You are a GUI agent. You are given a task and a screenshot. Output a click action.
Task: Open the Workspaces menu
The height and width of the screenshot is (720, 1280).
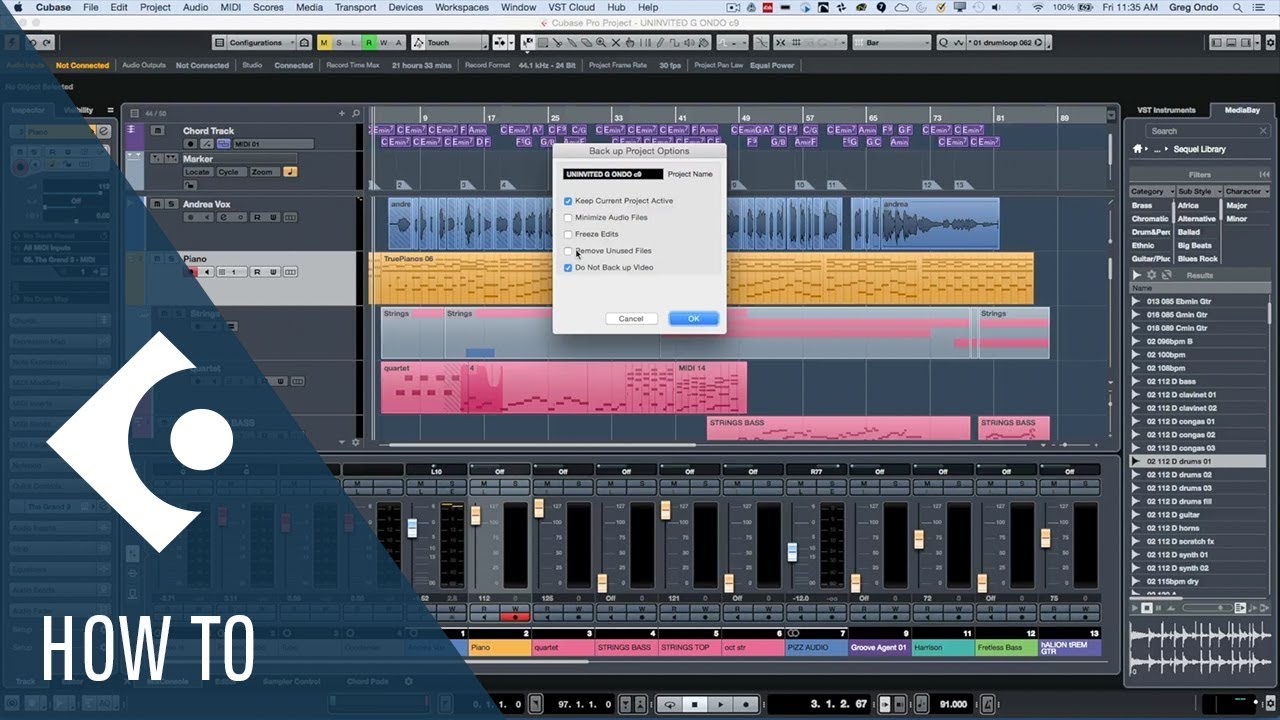tap(462, 7)
